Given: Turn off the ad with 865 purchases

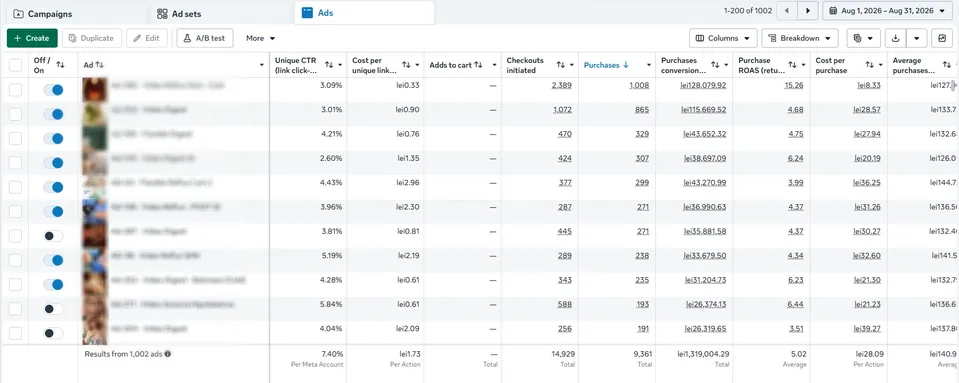Looking at the screenshot, I should coord(53,114).
